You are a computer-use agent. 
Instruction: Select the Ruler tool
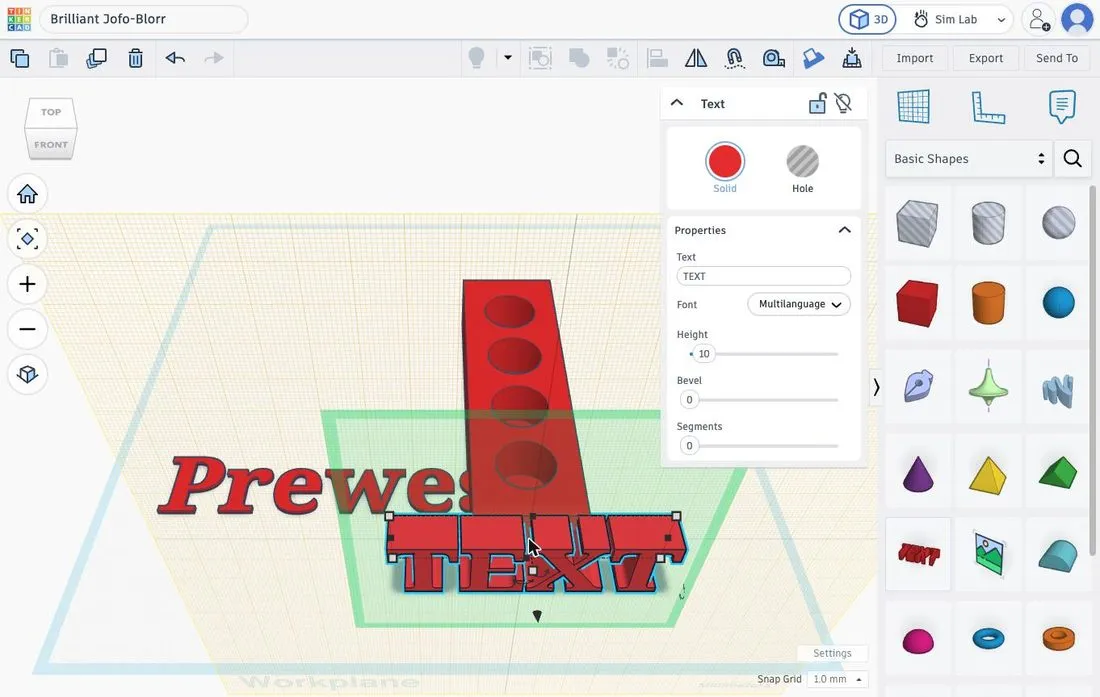click(x=988, y=107)
